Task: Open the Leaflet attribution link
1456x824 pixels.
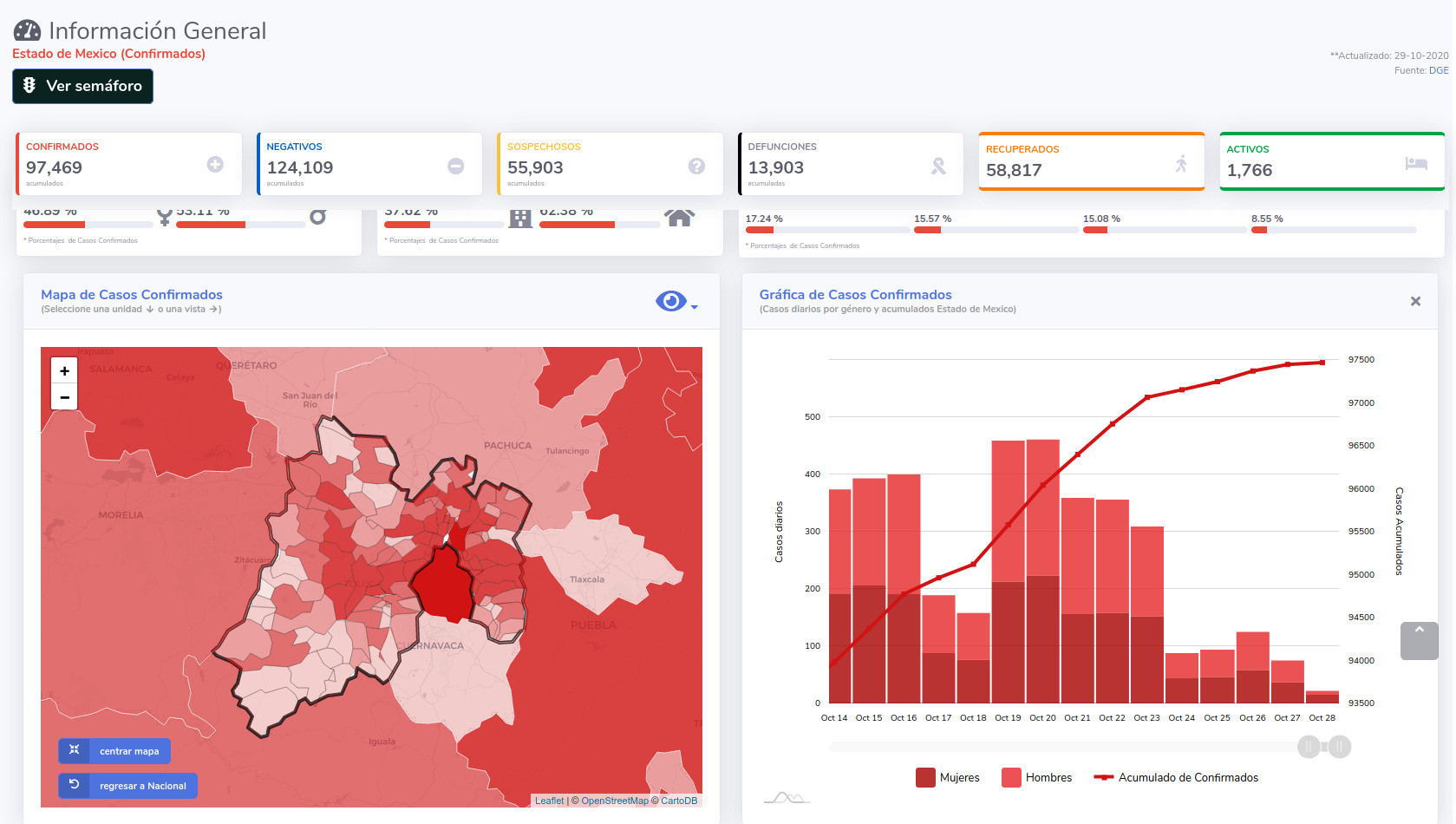Action: pos(549,801)
